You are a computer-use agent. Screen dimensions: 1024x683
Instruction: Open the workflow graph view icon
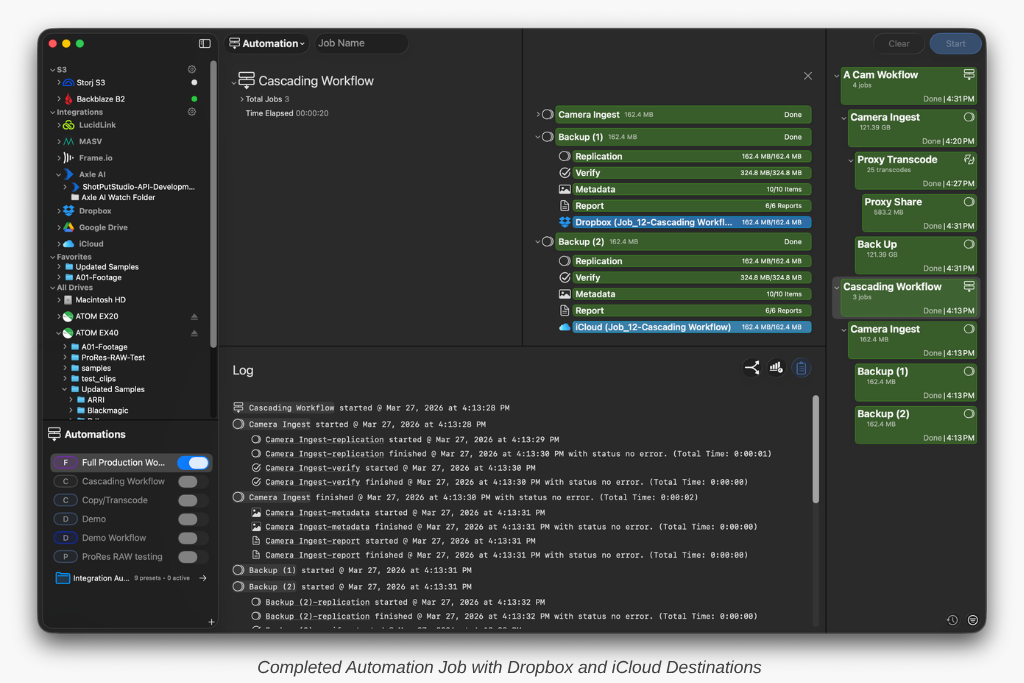752,368
